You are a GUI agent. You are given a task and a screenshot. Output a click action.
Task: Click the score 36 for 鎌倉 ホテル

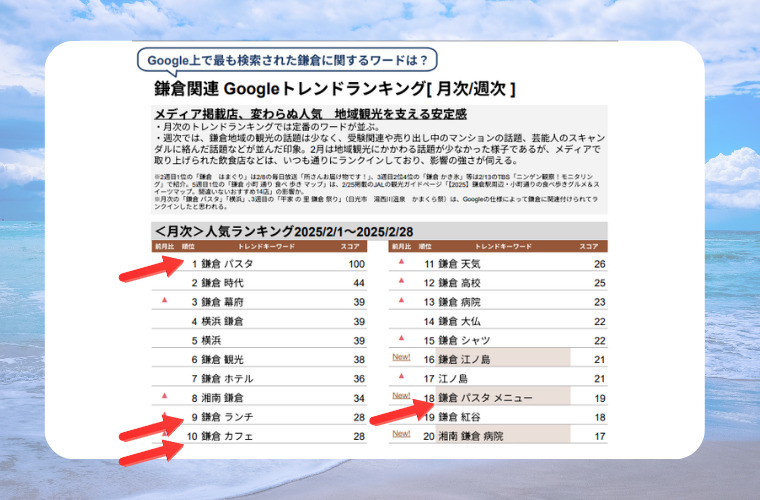[x=359, y=379]
